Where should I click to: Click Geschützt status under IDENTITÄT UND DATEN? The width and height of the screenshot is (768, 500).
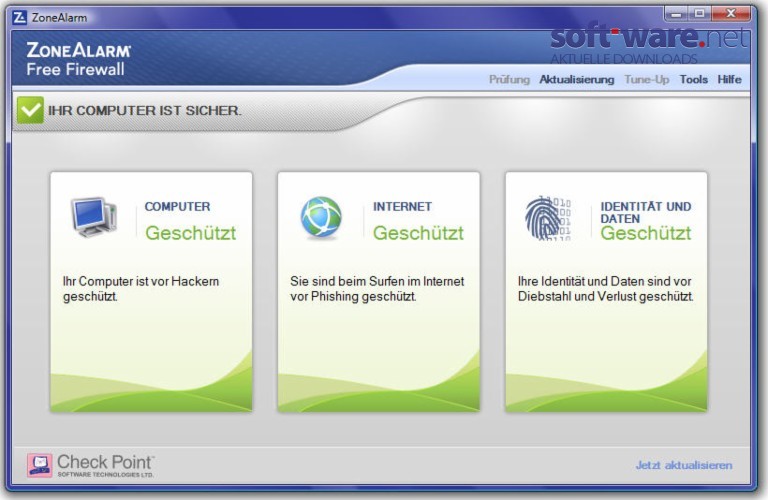pyautogui.click(x=646, y=234)
